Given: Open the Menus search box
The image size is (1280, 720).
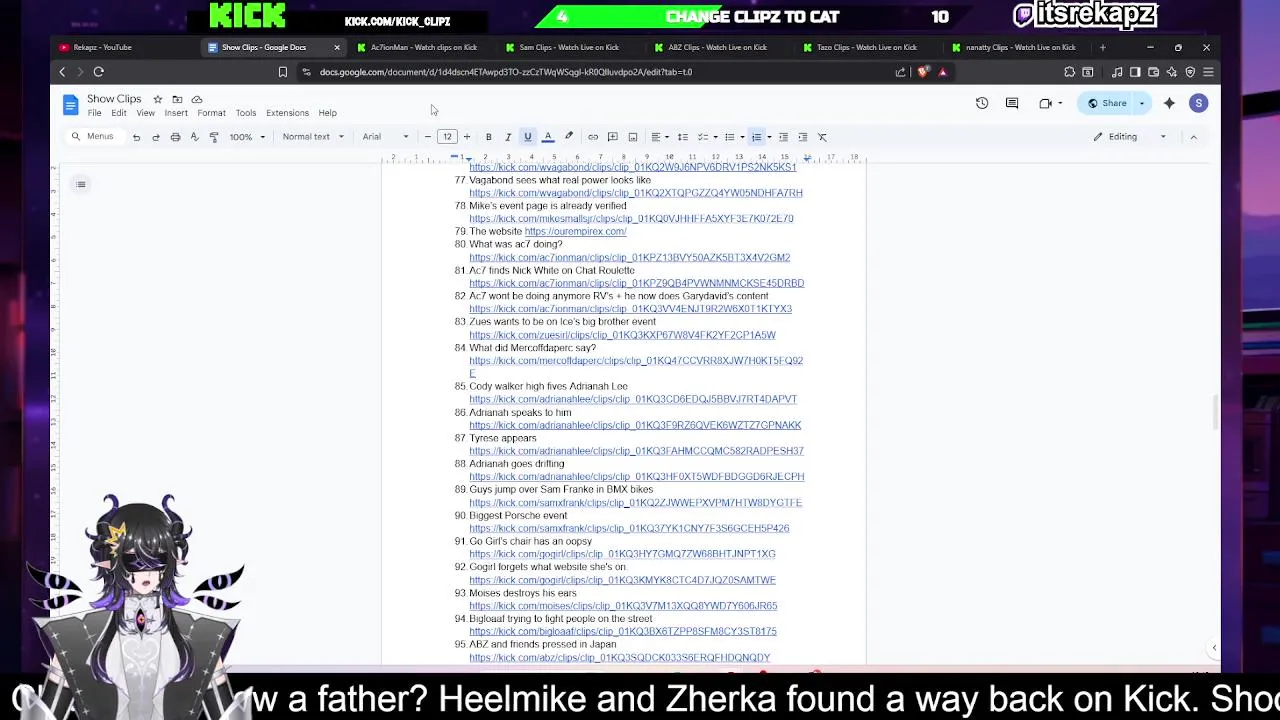Looking at the screenshot, I should (x=93, y=137).
